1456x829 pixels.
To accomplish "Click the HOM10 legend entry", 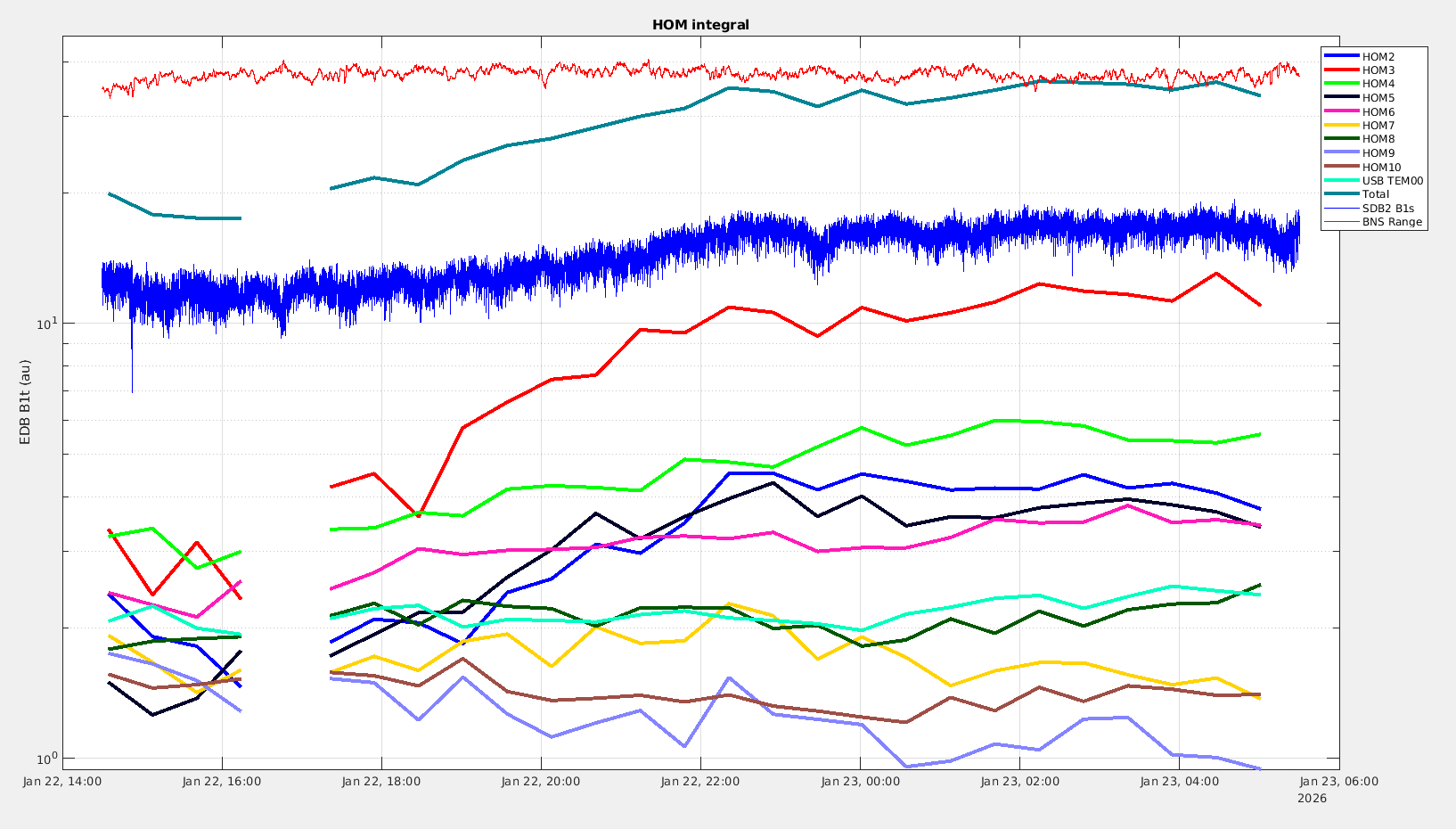I will tap(1381, 167).
